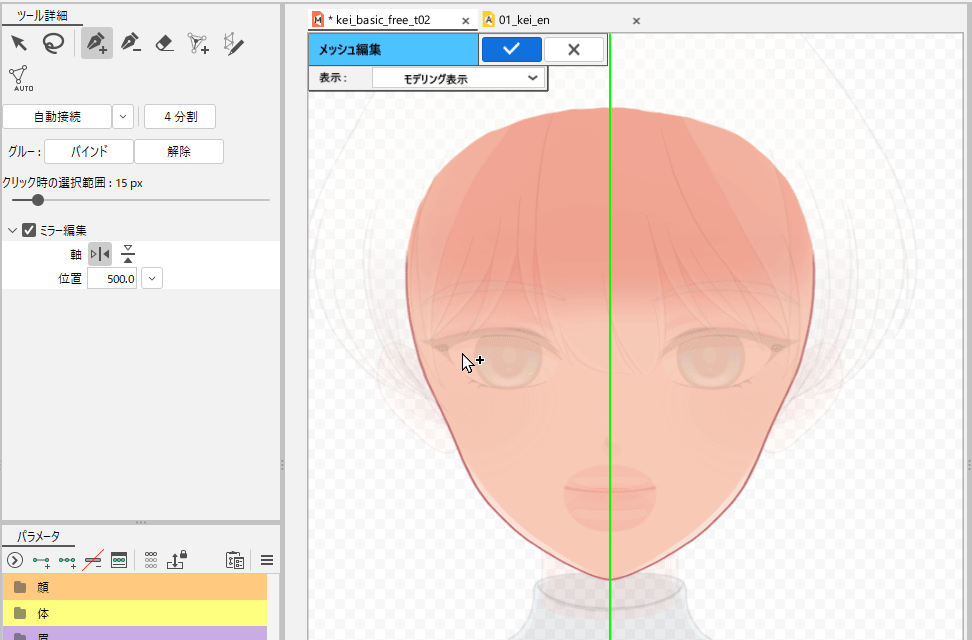The width and height of the screenshot is (972, 640).
Task: Set mirror axis to vertical line
Action: [100, 254]
